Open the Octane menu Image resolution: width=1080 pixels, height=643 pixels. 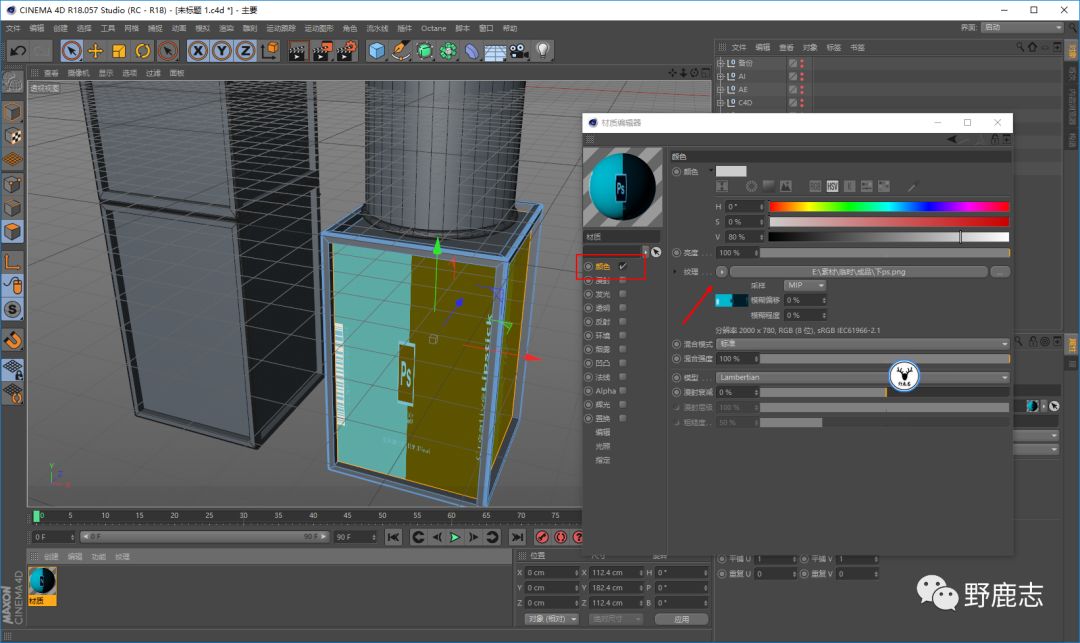433,28
